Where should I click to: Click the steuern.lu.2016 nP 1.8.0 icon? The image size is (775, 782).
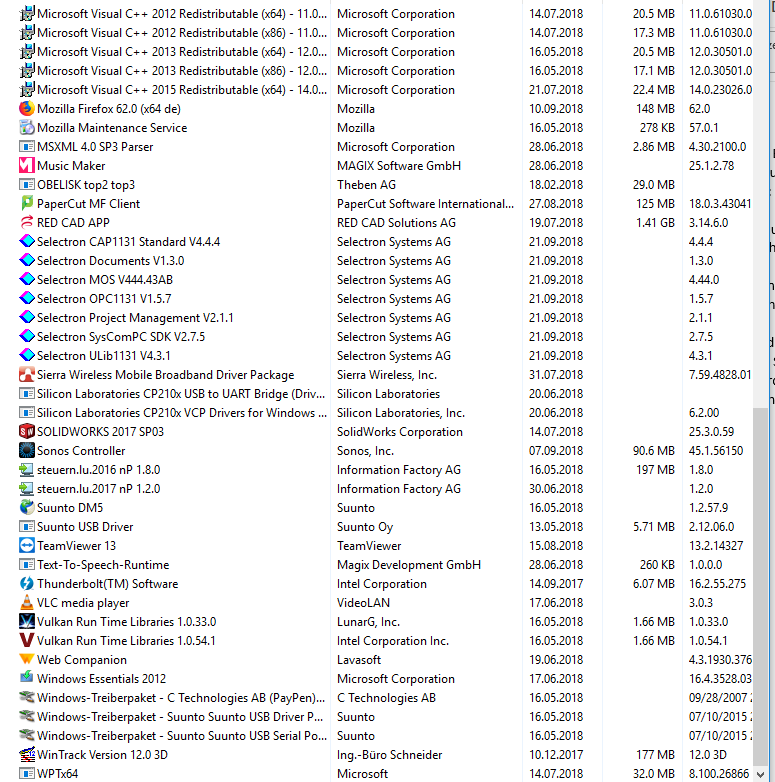click(x=26, y=469)
